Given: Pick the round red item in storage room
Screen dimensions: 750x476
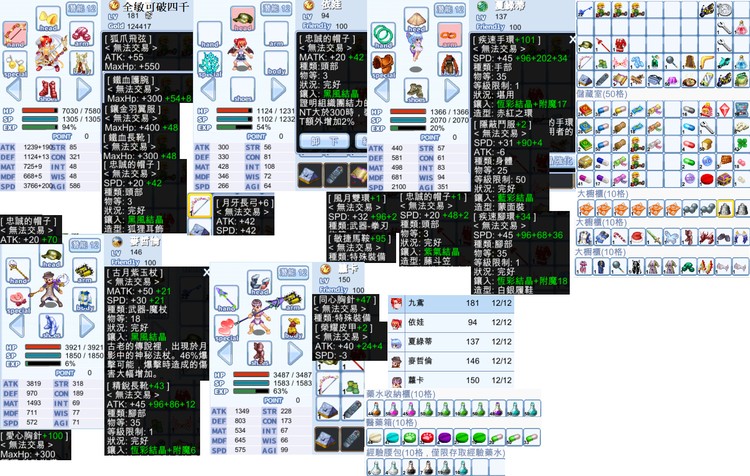Looking at the screenshot, I should (x=707, y=179).
